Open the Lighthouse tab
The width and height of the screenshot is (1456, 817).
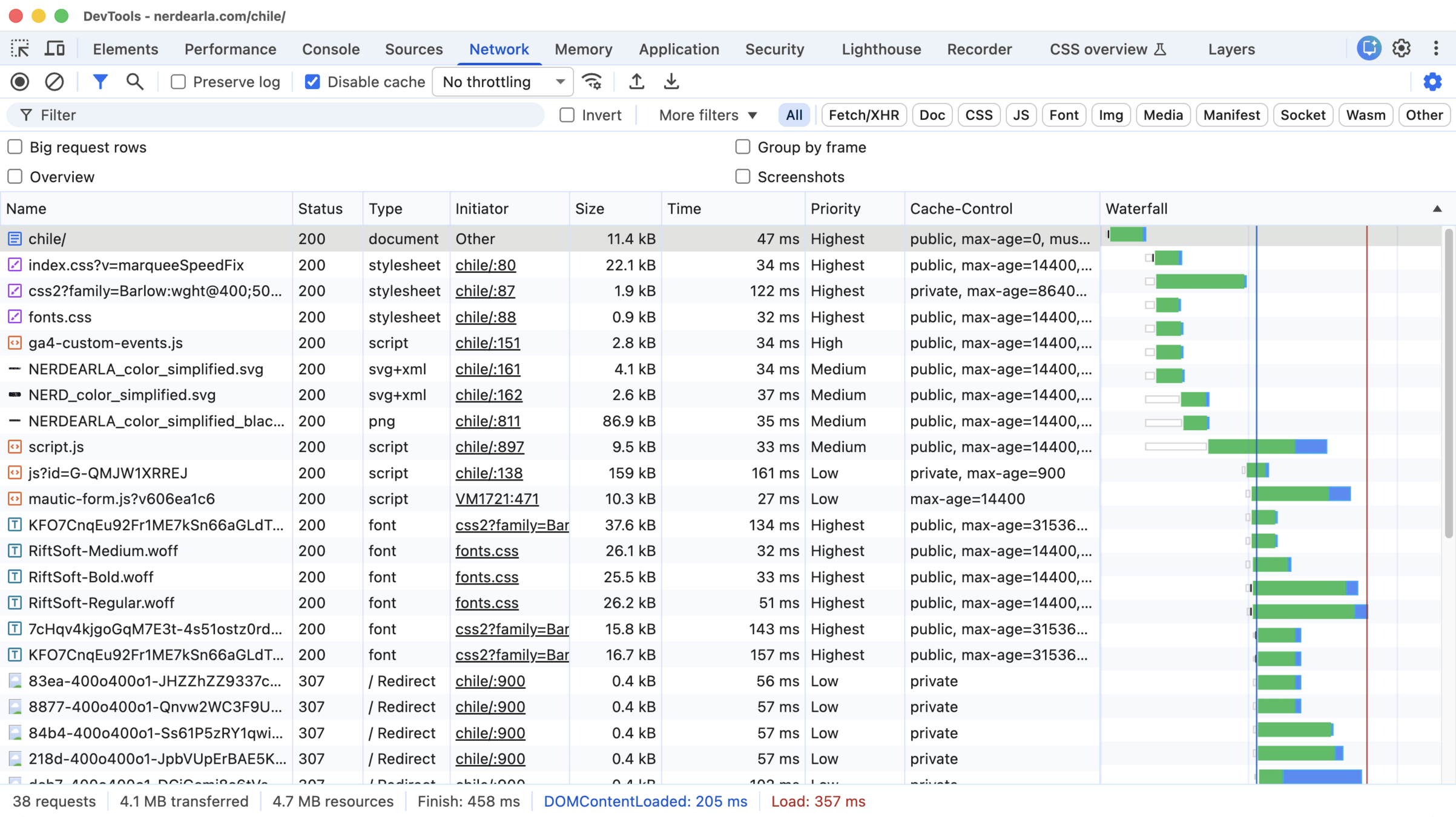click(881, 49)
